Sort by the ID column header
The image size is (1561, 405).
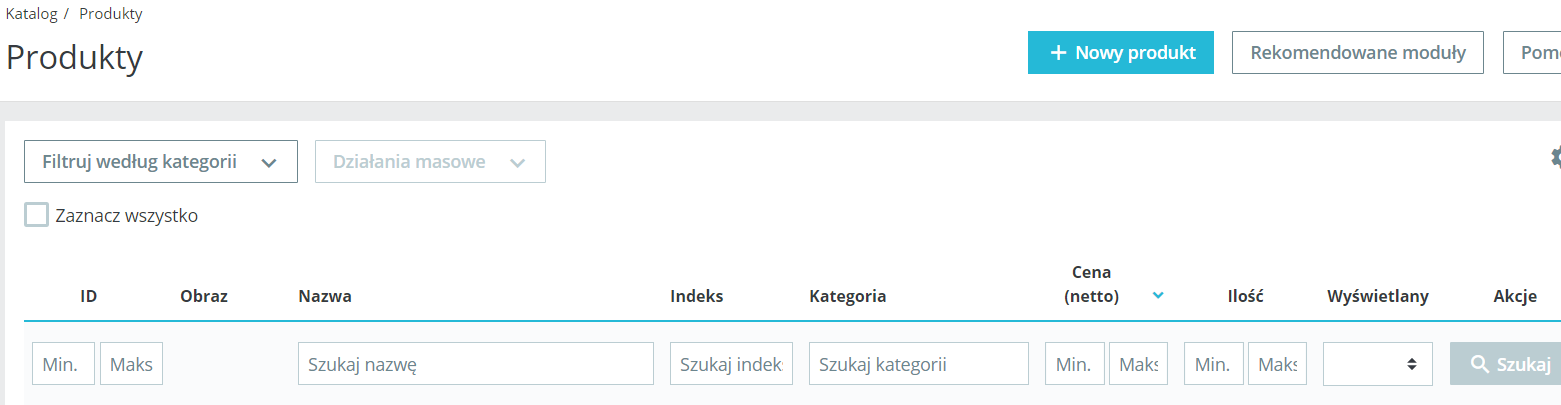[x=89, y=296]
